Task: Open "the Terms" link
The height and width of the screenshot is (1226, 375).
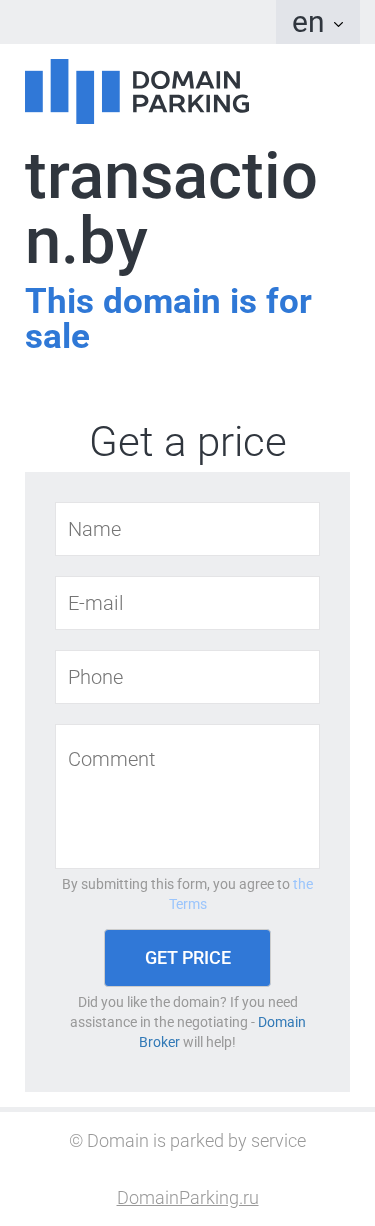Action: point(240,894)
